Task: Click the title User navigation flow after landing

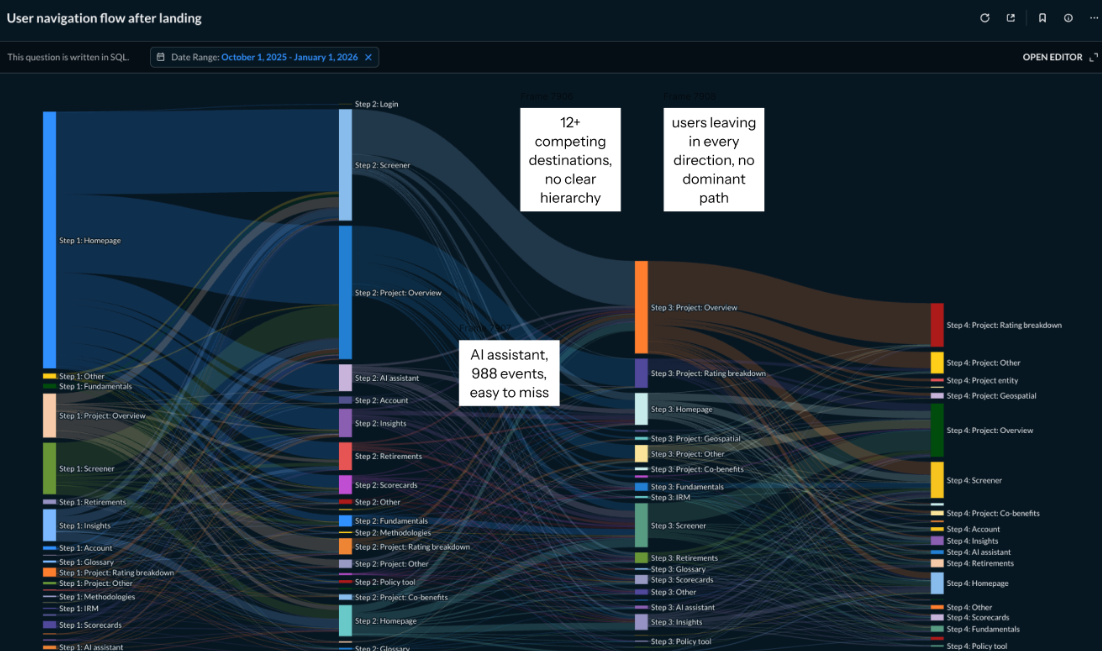Action: pyautogui.click(x=104, y=18)
